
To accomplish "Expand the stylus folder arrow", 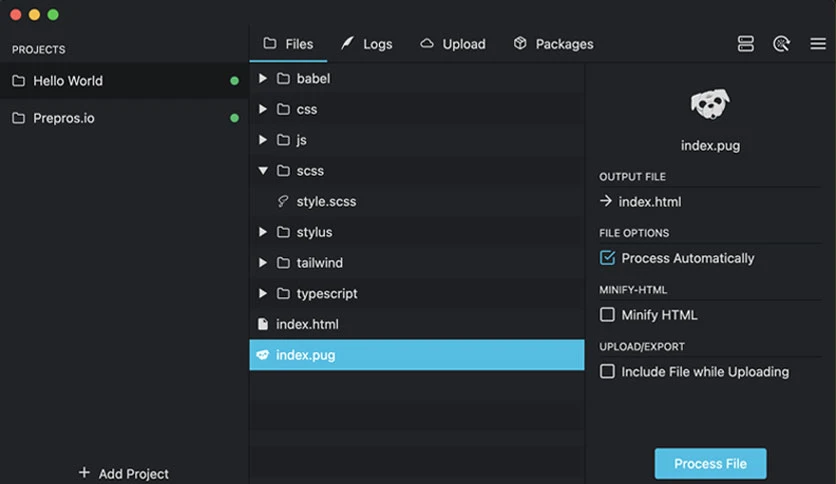I will pos(262,232).
